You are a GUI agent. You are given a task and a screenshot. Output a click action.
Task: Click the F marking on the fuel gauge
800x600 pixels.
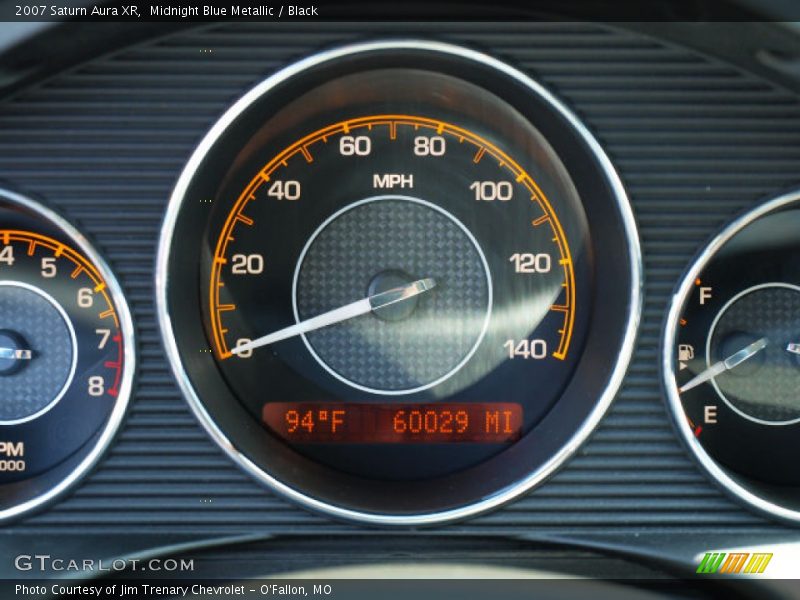[x=705, y=295]
